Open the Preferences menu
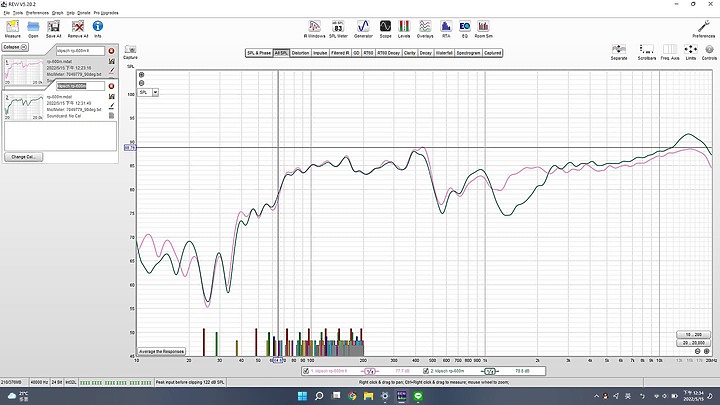The height and width of the screenshot is (405, 720). click(37, 13)
